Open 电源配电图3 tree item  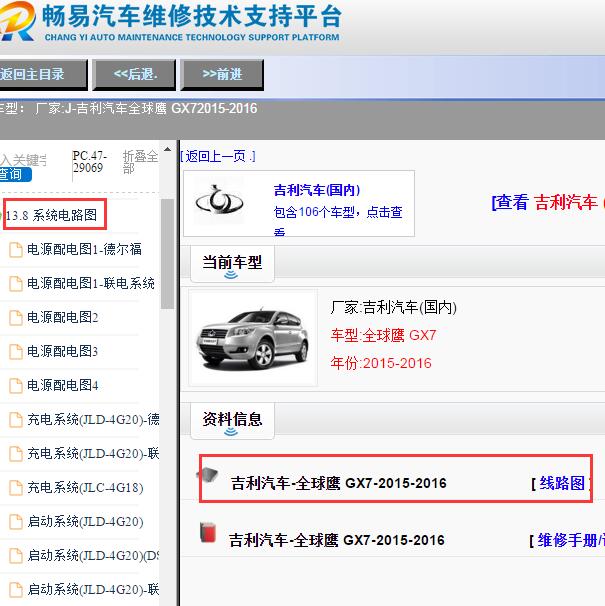(63, 351)
